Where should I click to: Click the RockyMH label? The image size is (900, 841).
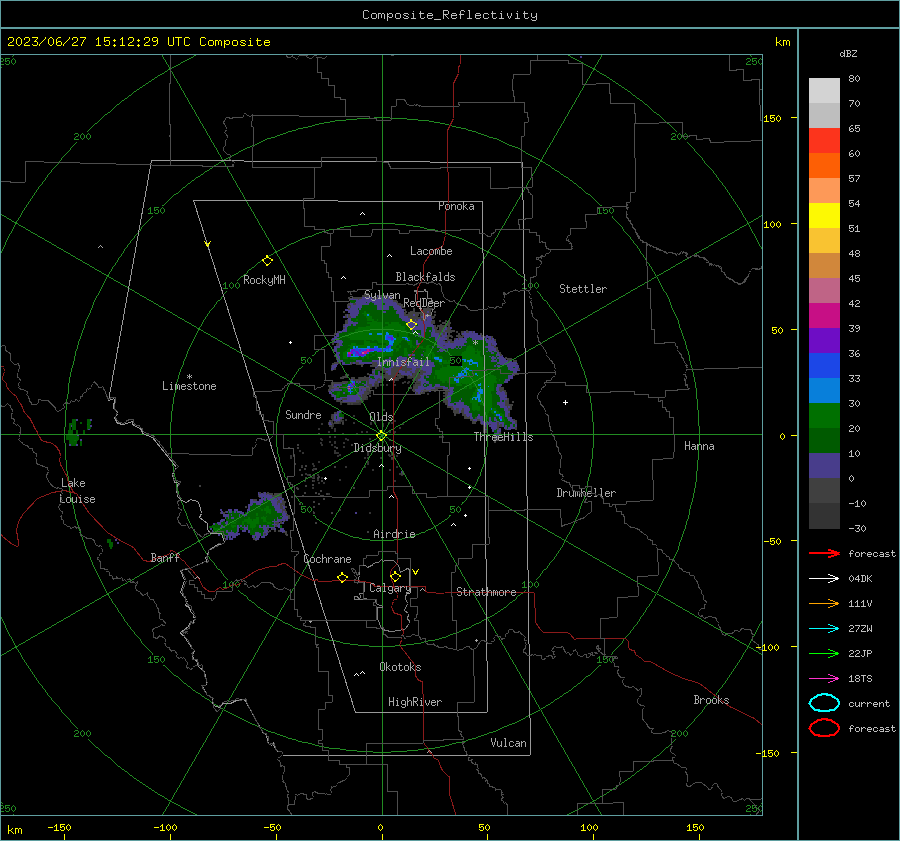(264, 280)
